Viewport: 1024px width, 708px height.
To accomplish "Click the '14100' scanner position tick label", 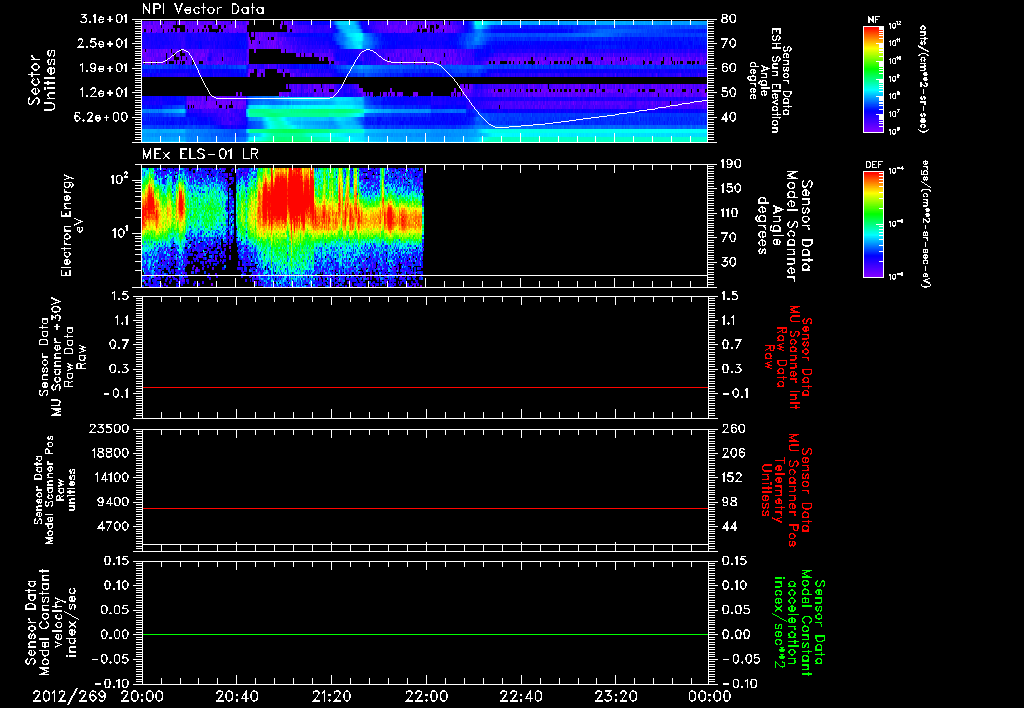I will pos(108,477).
